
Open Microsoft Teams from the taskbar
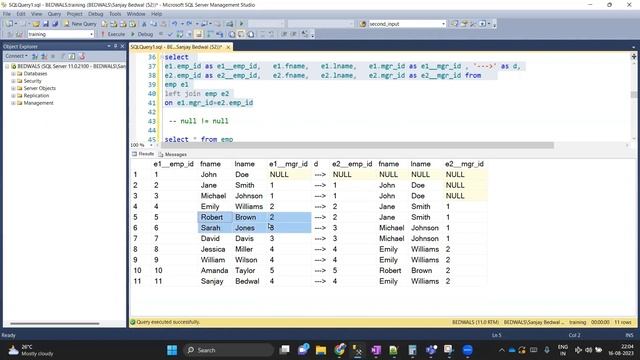(x=431, y=350)
